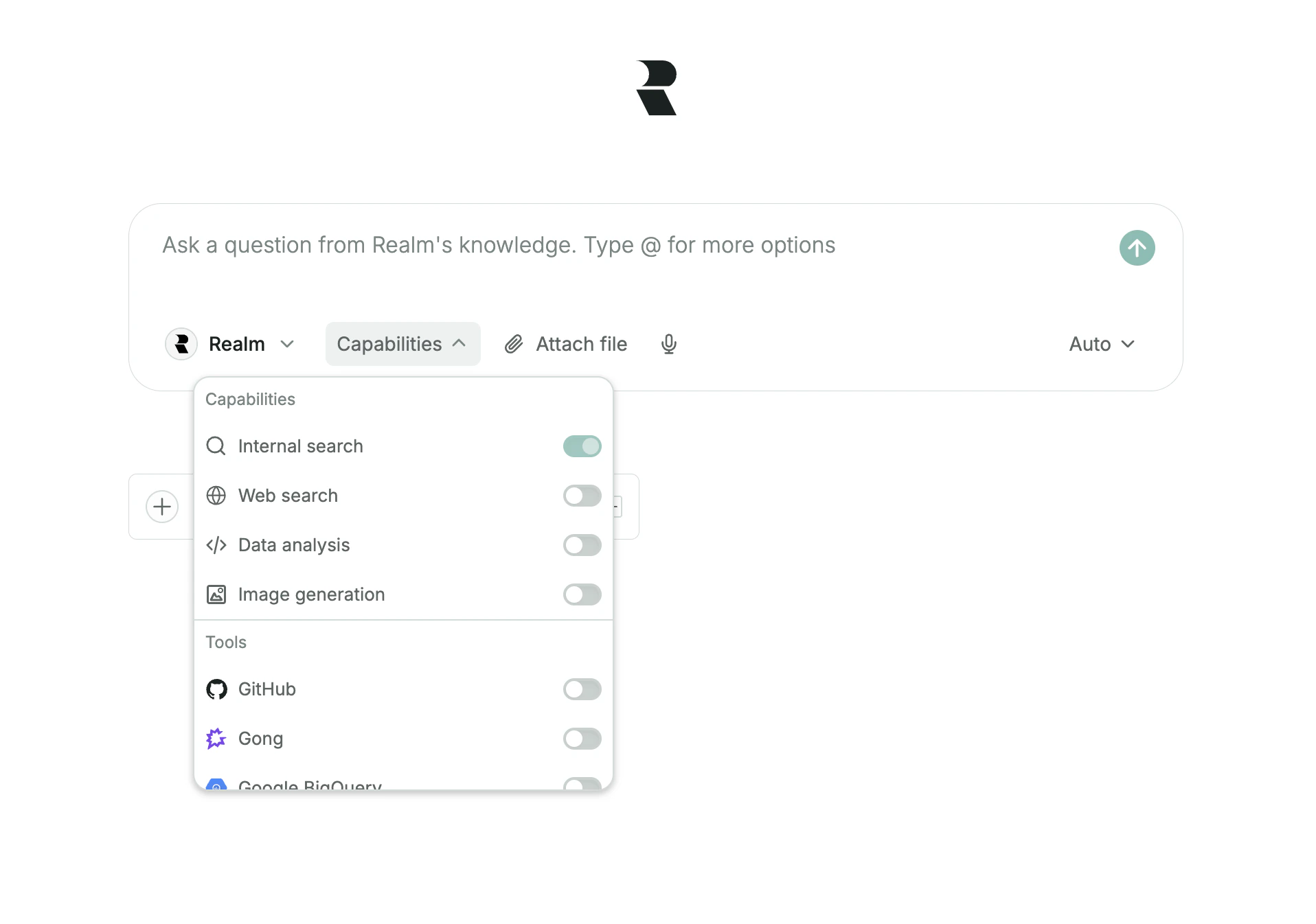Turn on the GitHub tool toggle

pos(582,689)
